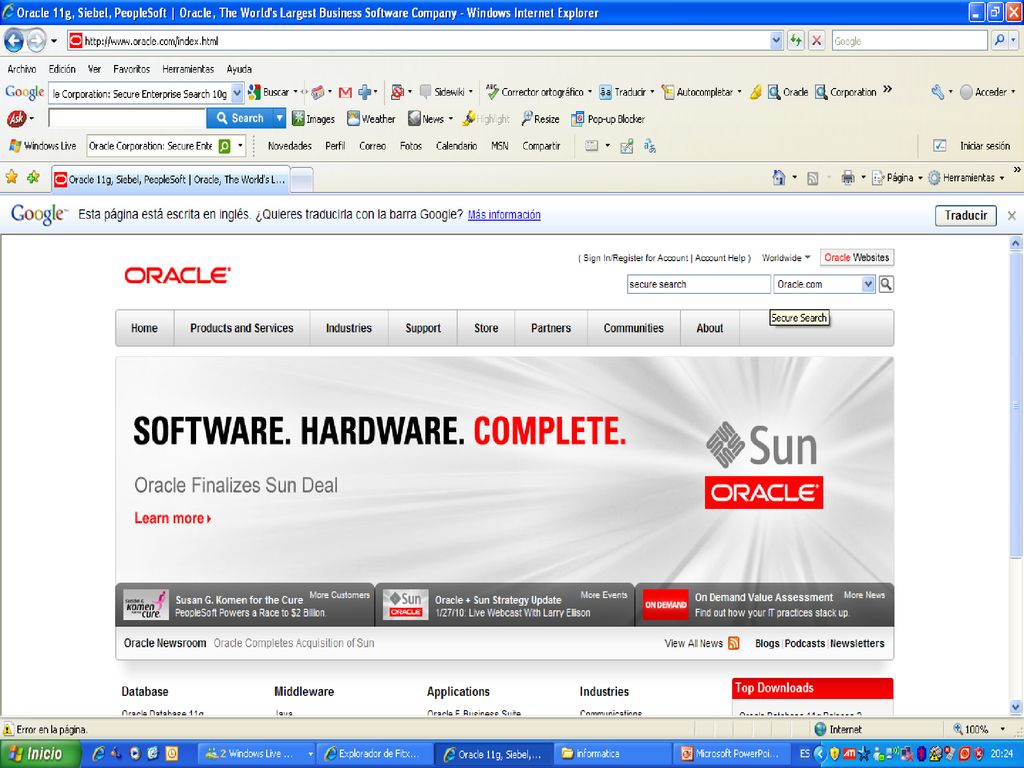This screenshot has height=768, width=1024.
Task: Click the yellow highlighter icon in Google toolbar
Action: pyautogui.click(x=756, y=92)
